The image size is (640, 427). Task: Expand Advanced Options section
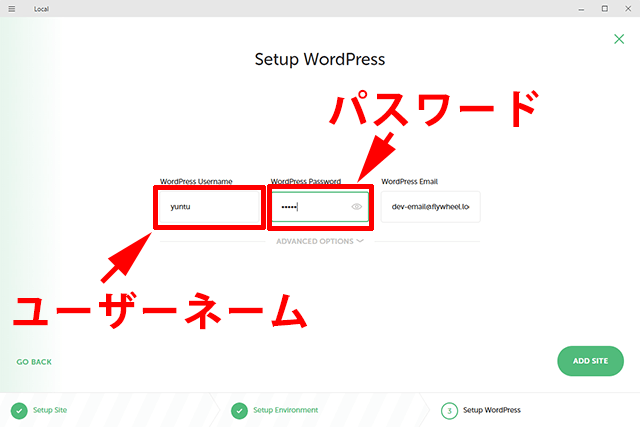pos(320,241)
